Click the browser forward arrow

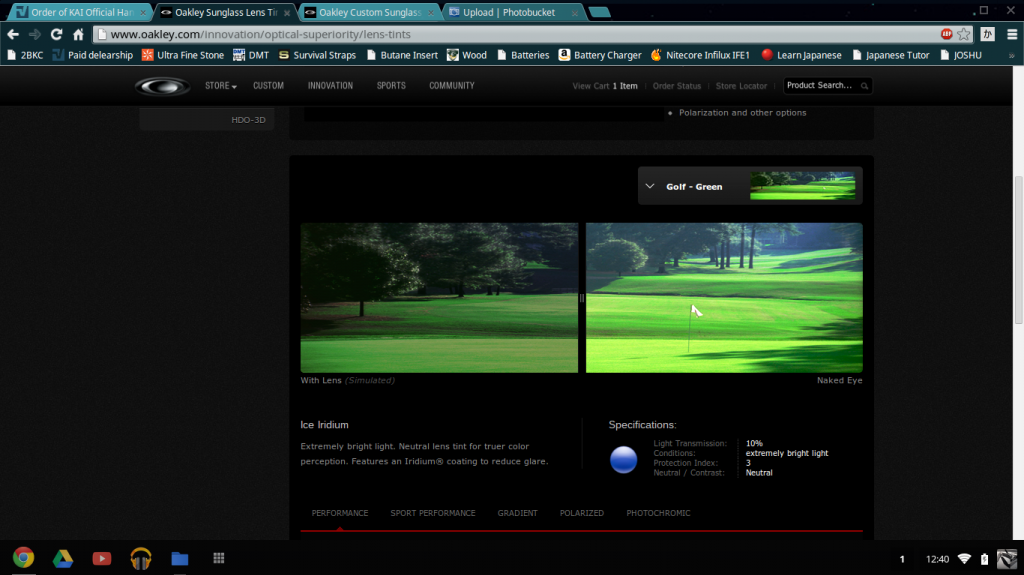tap(35, 34)
